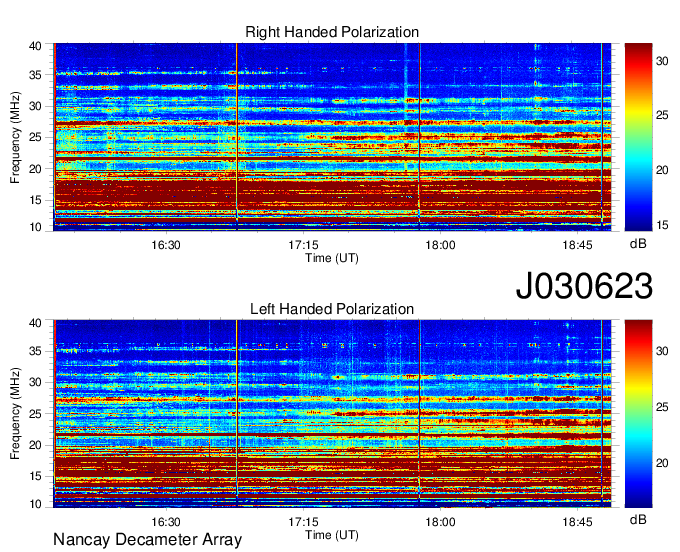Click the 25 frequency tick on Left Handed plot
The image size is (680, 552).
tap(35, 414)
